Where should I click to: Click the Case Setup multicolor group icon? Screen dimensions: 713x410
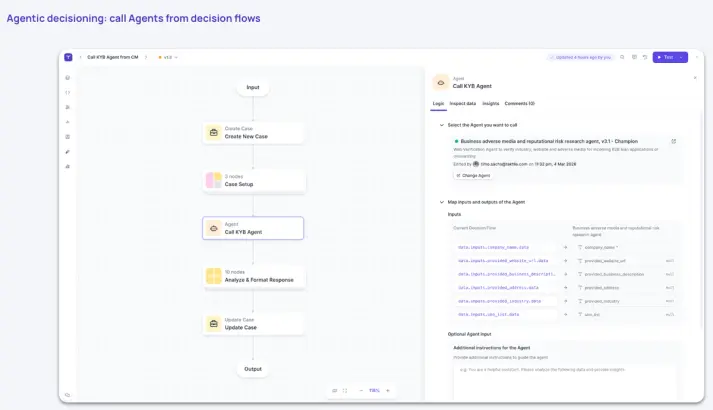(214, 180)
